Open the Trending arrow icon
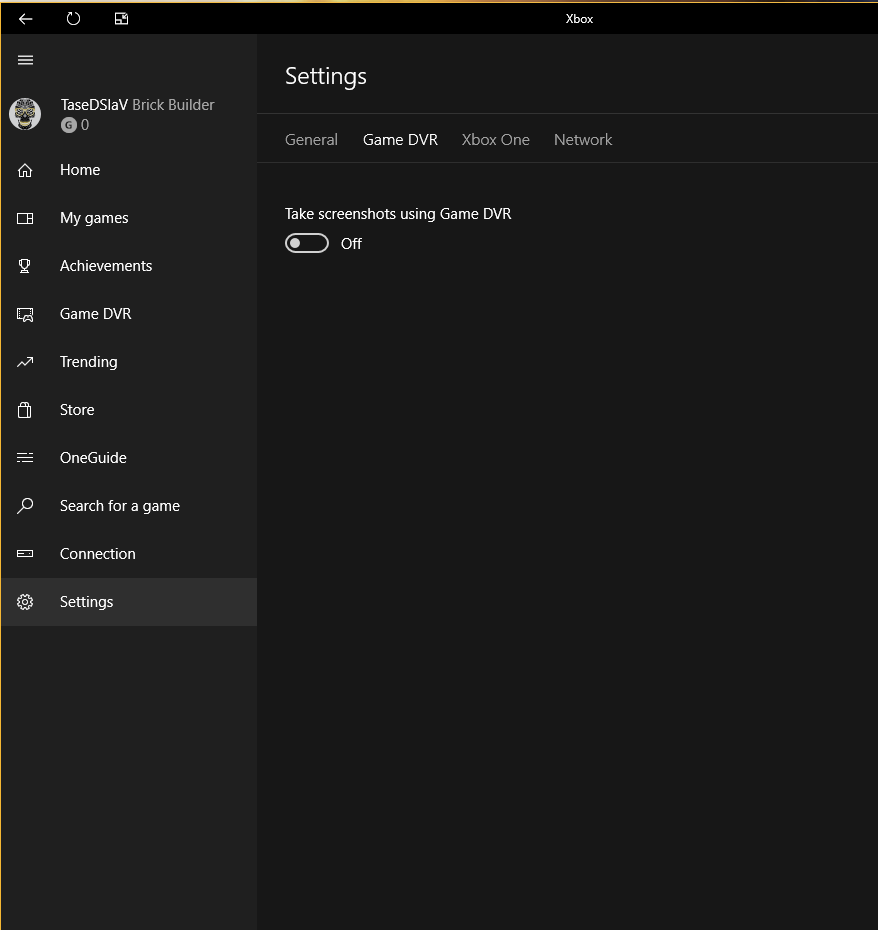This screenshot has width=878, height=930. point(26,362)
